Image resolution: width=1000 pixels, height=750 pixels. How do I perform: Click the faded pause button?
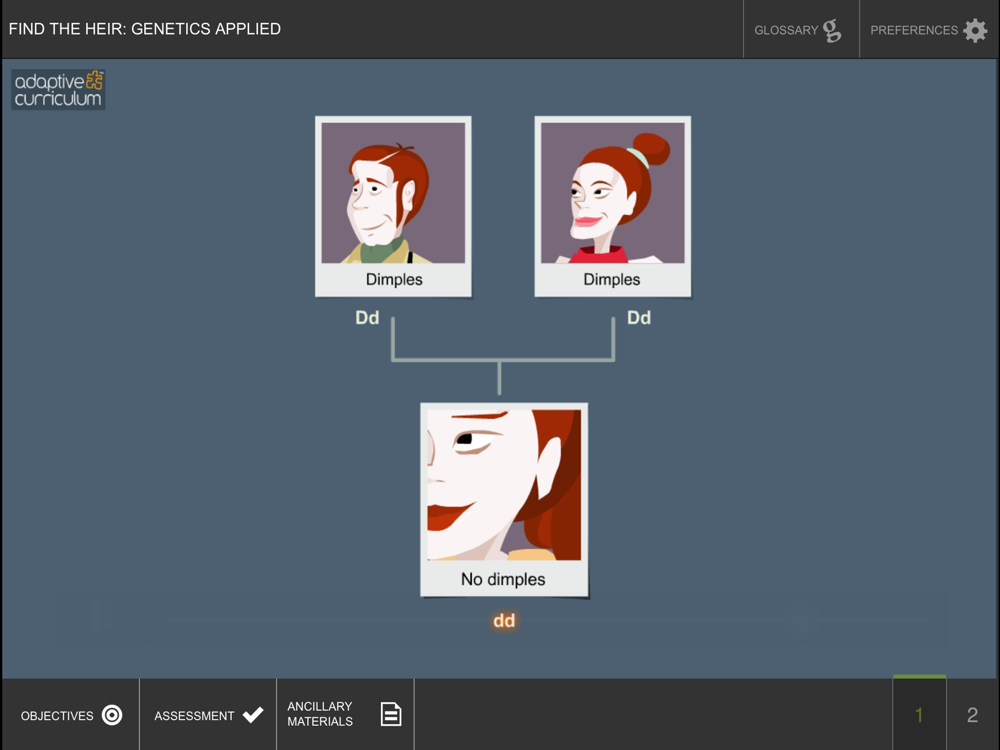tap(100, 617)
